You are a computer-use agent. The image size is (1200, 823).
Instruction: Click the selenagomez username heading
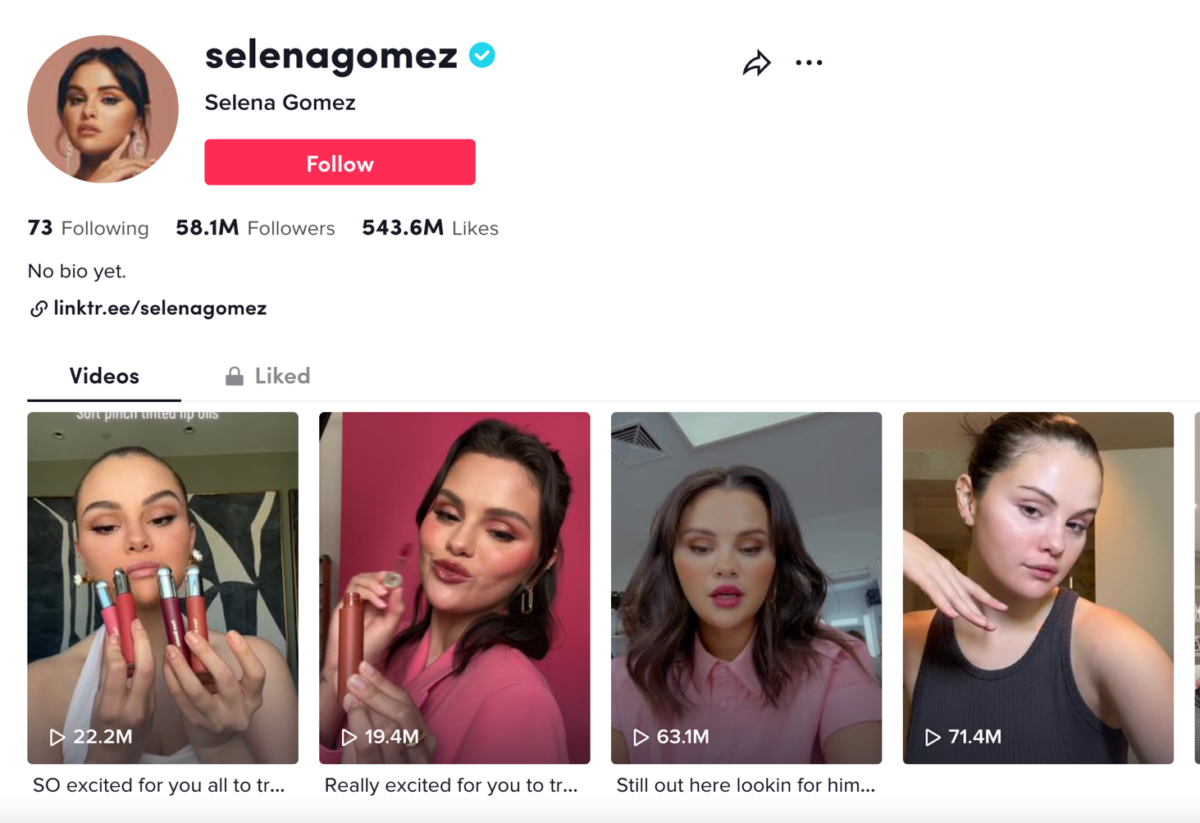pos(330,56)
